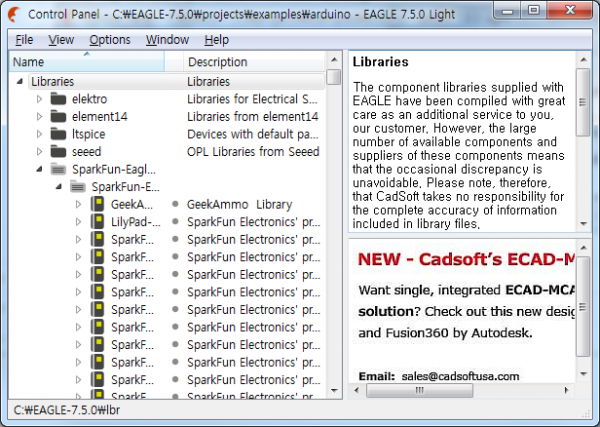600x427 pixels.
Task: Select the SparkFun-Eagl... tree row name
Action: 114,169
